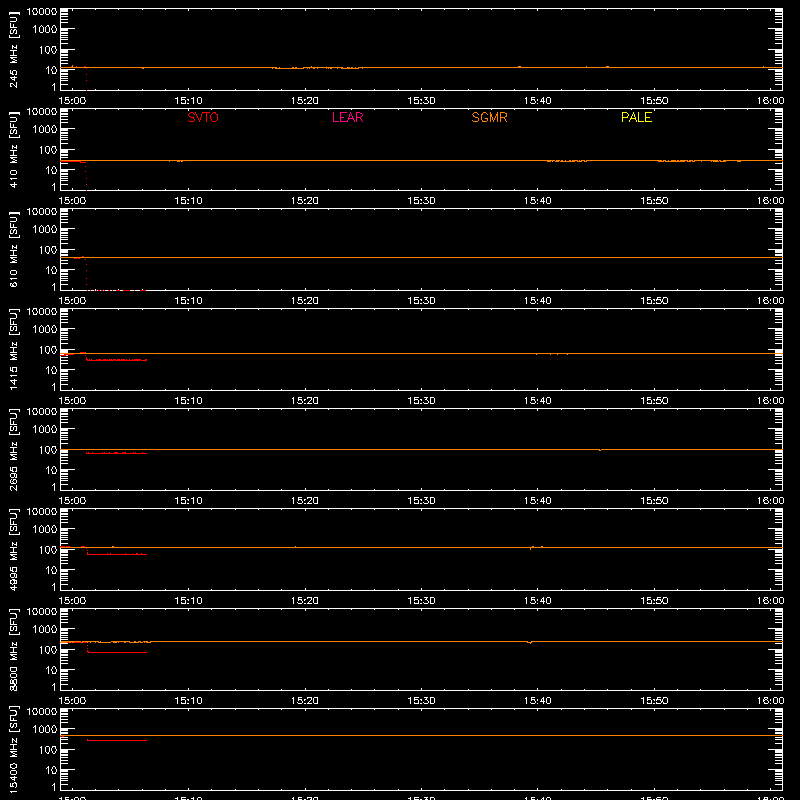The image size is (800, 800).
Task: Click '15:20' under the 8800 MHz plot
Action: coord(305,701)
